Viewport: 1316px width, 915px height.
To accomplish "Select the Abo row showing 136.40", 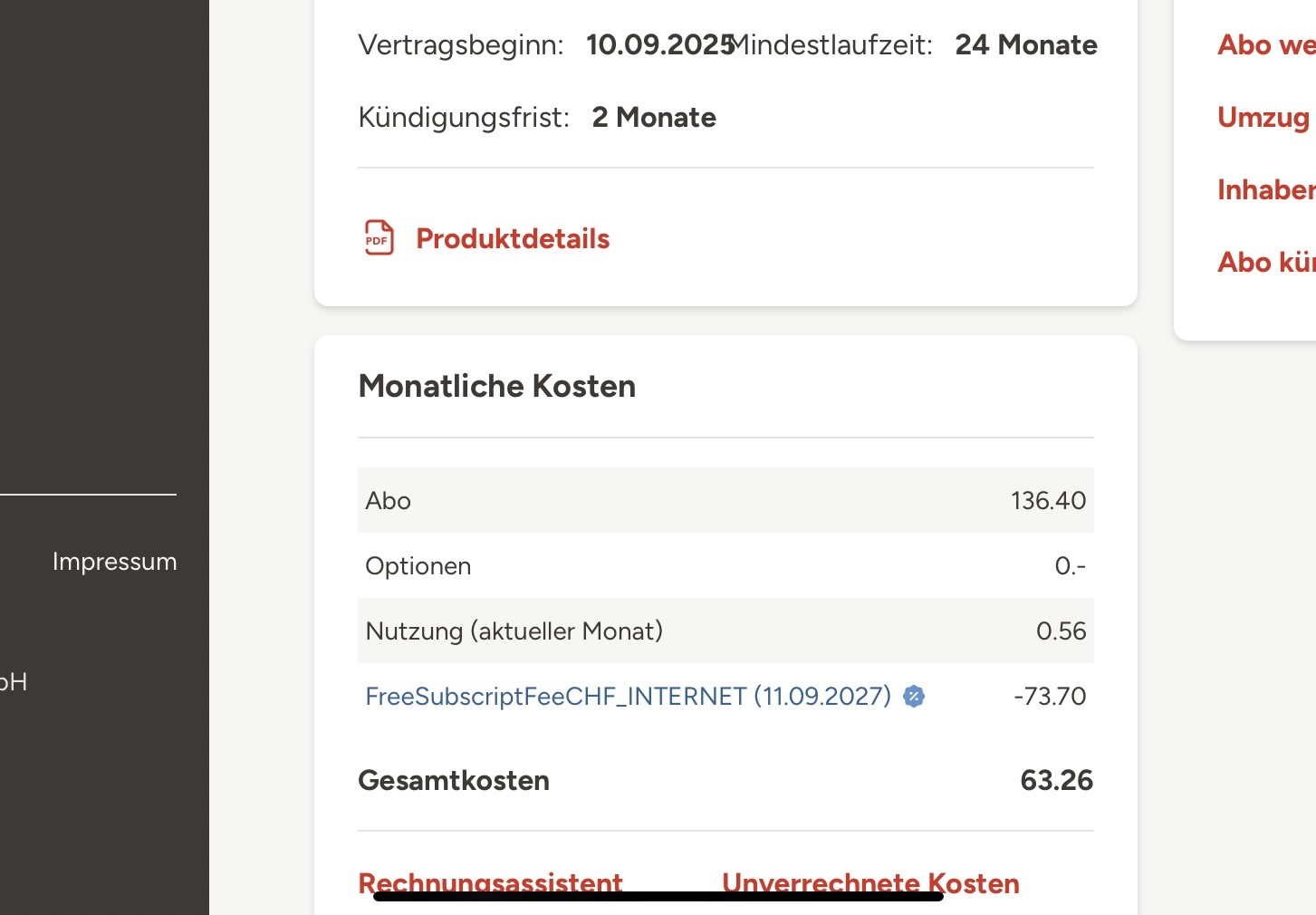I will [x=725, y=501].
